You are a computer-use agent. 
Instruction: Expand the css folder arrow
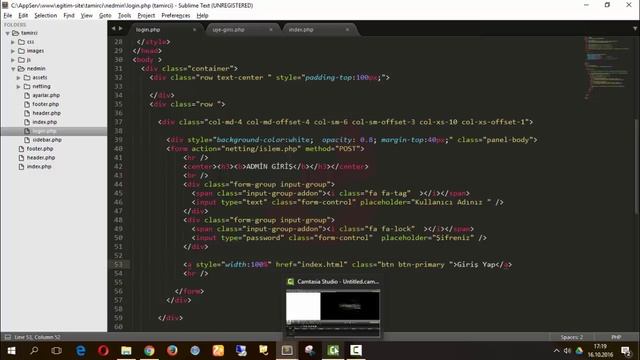tap(13, 42)
